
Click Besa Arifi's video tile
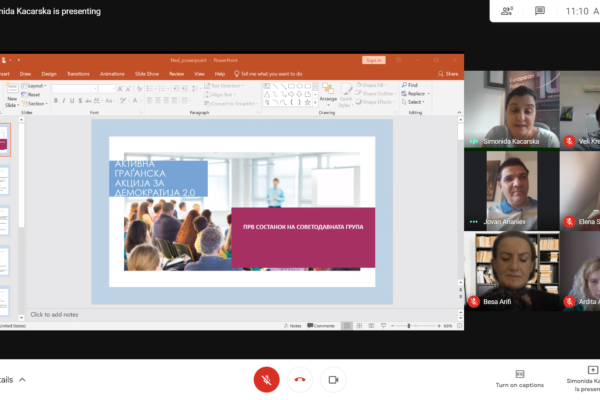512,271
